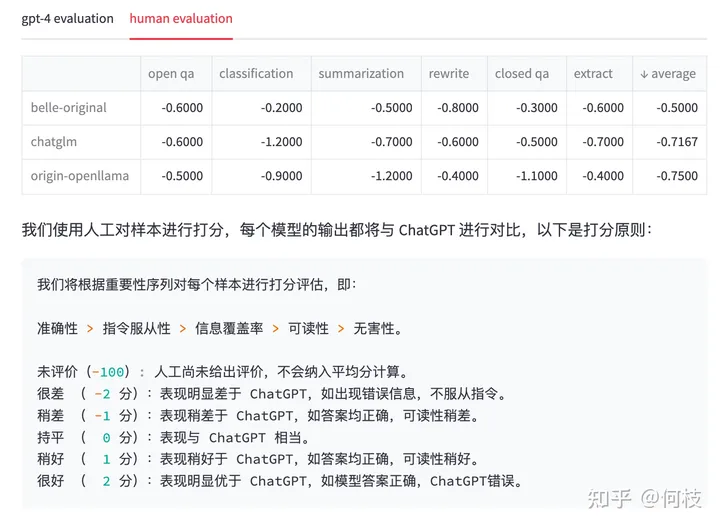Click 信息覆盖率 in the priority line
This screenshot has width=720, height=528.
point(229,329)
